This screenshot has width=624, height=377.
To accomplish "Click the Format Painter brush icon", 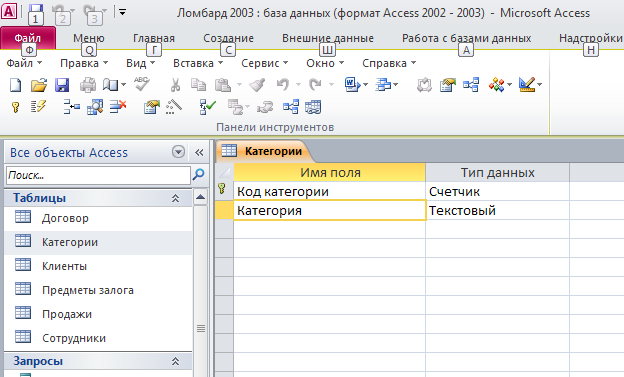I will [x=257, y=85].
